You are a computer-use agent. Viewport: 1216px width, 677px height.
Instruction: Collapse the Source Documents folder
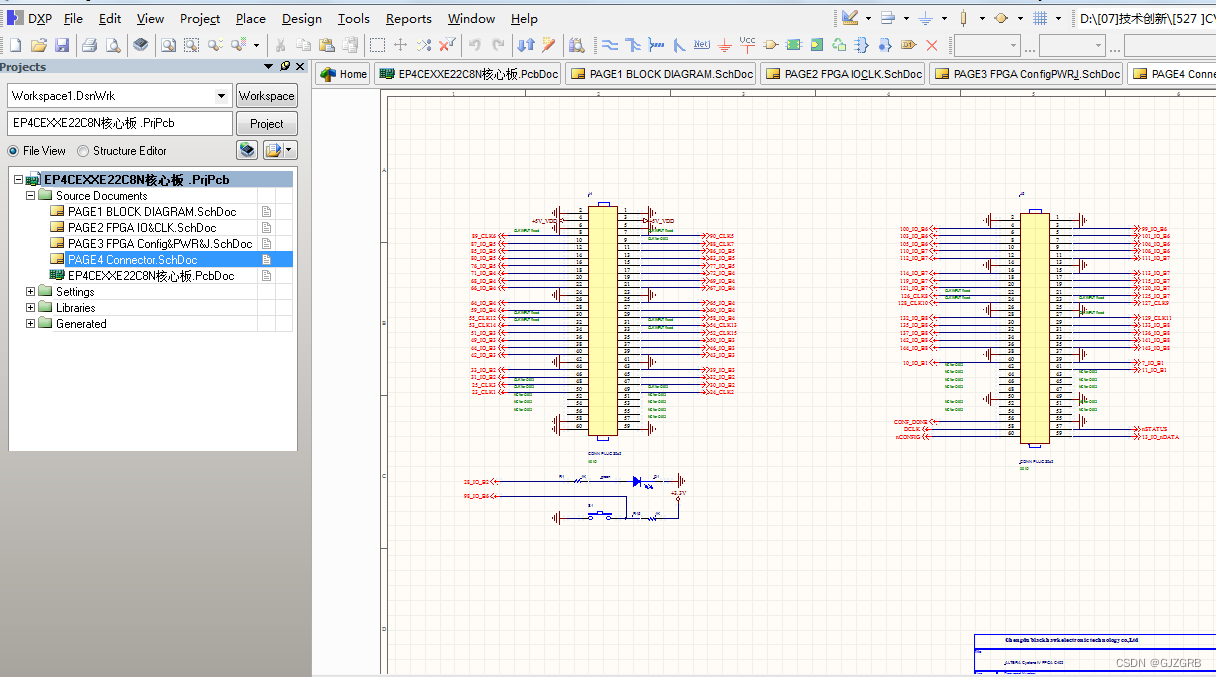pyautogui.click(x=30, y=196)
